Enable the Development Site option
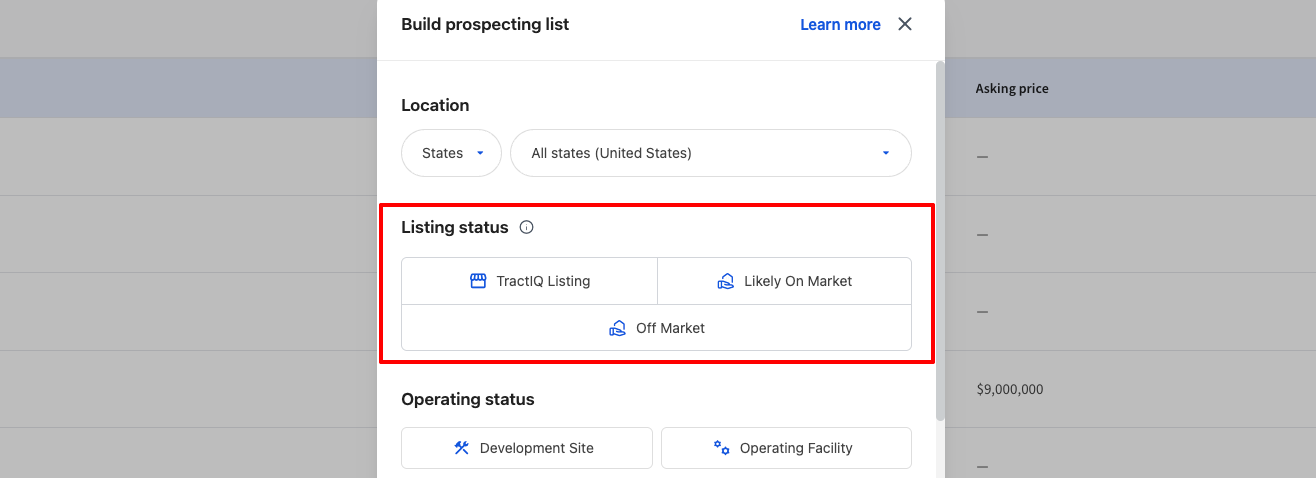The image size is (1316, 478). (527, 448)
